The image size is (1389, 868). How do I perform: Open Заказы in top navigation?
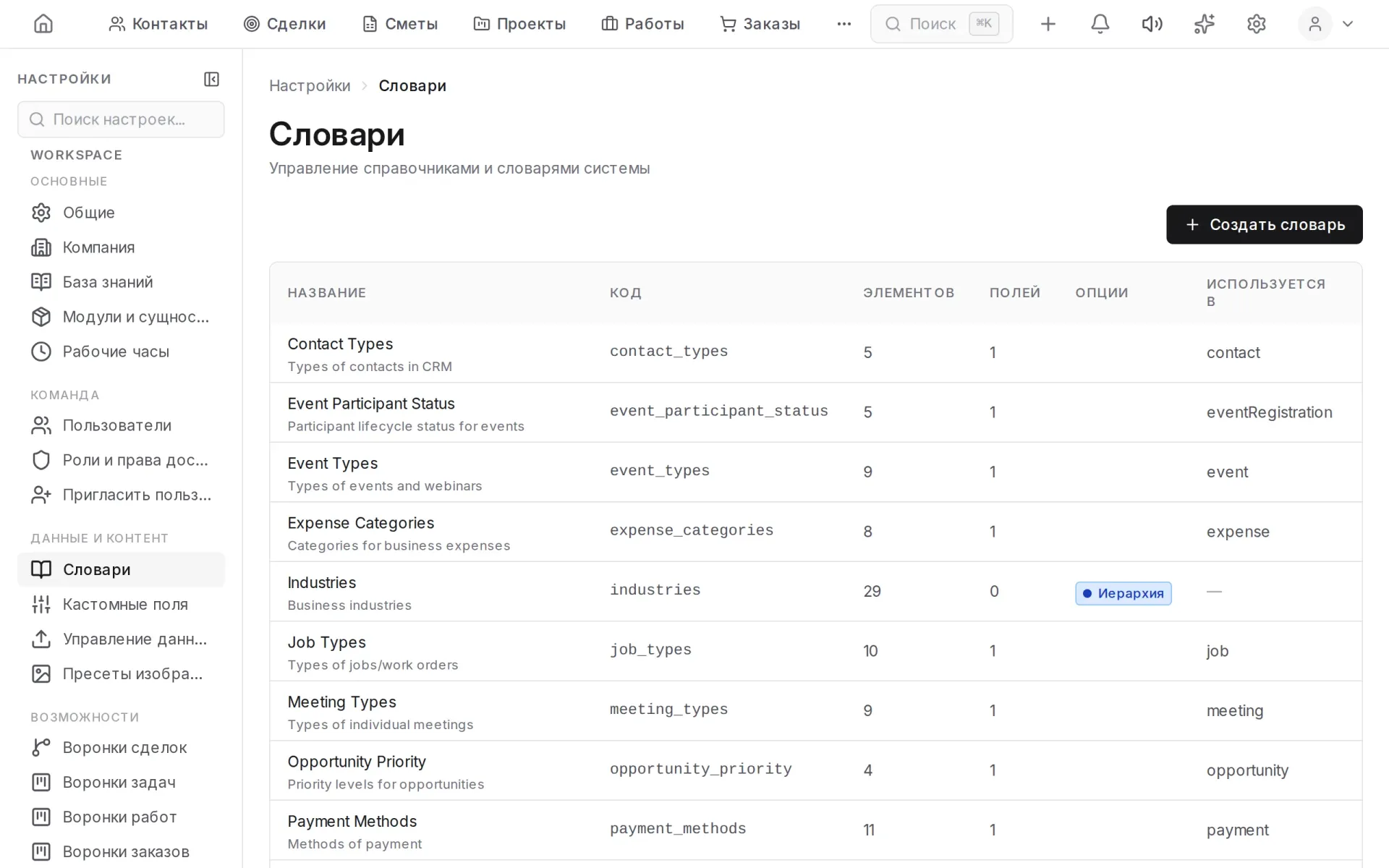coord(760,24)
